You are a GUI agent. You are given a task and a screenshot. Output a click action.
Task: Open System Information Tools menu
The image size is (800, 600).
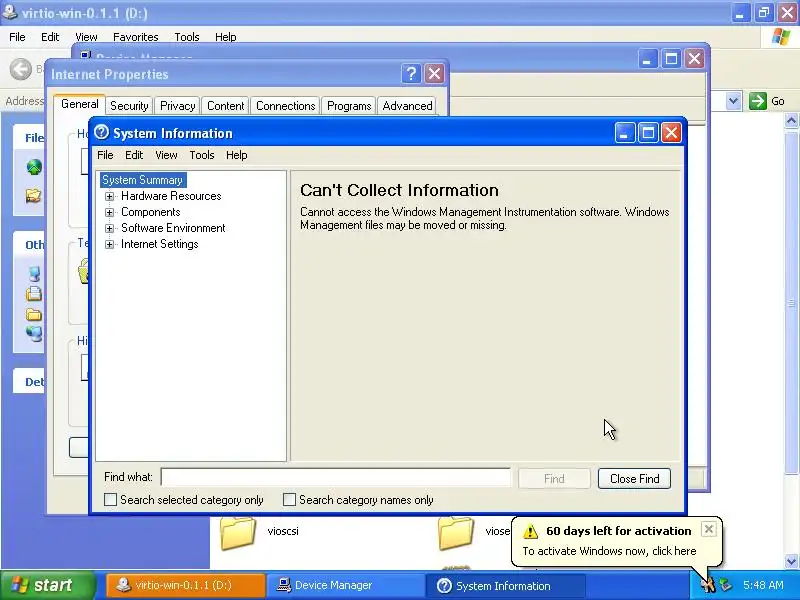tap(202, 155)
